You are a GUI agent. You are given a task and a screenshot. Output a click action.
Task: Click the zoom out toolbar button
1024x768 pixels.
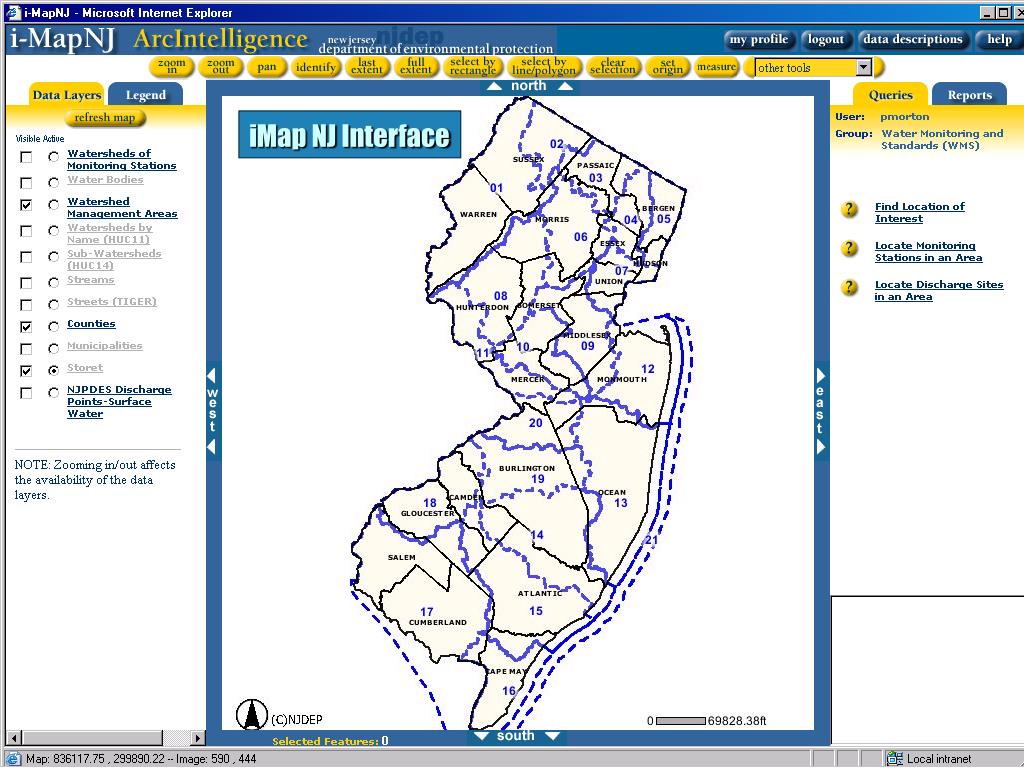pos(221,66)
